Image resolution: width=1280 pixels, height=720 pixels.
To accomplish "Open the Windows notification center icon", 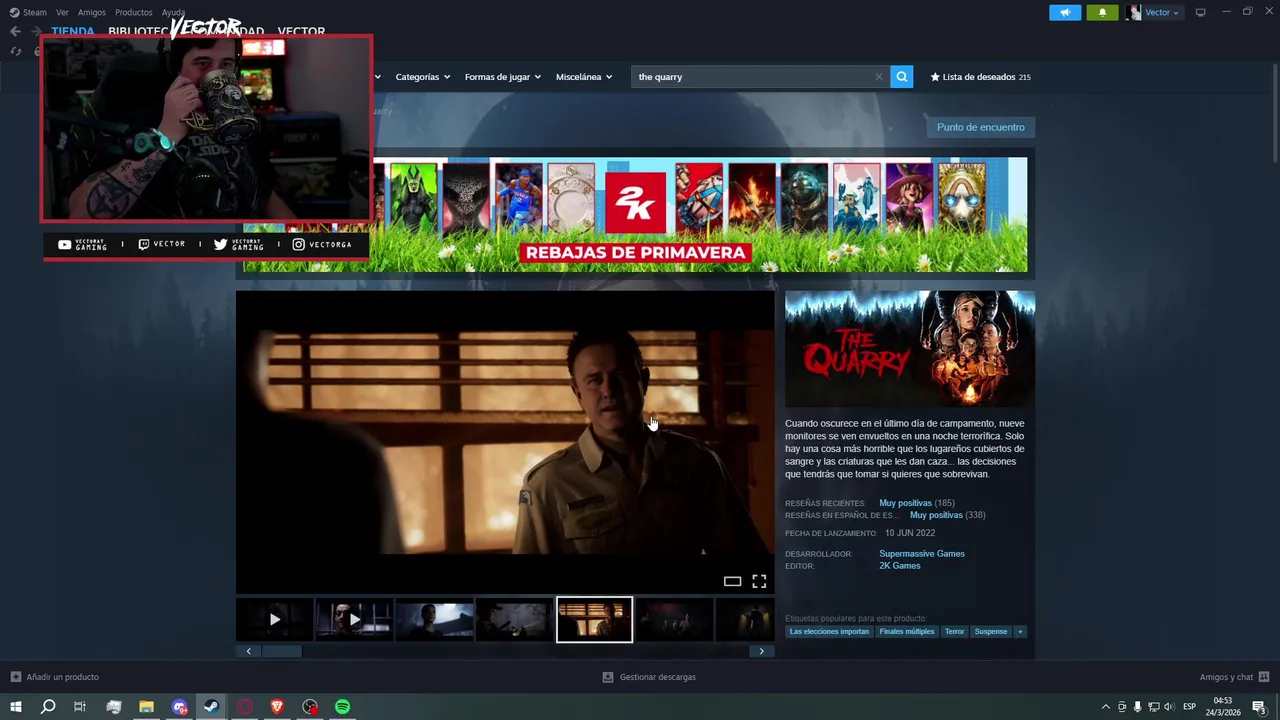I will 1260,708.
